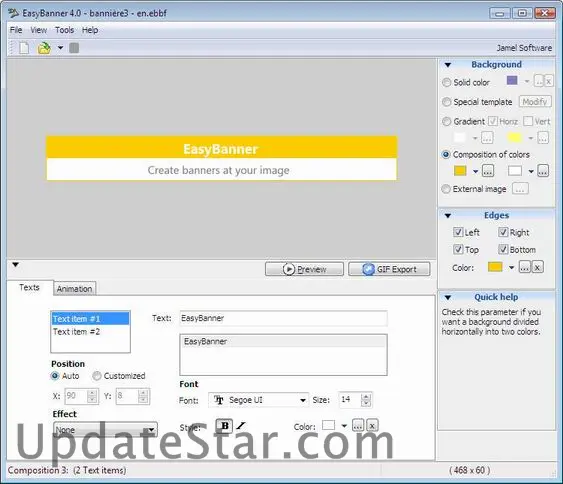Toggle the Horiz gradient checkbox
This screenshot has width=563, height=484.
pyautogui.click(x=493, y=121)
